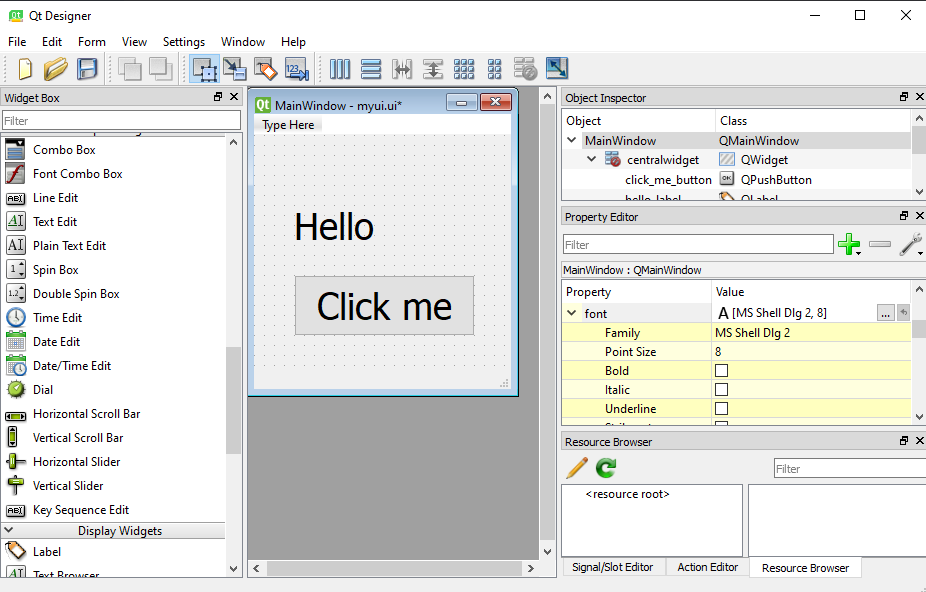Click the Reload resources green arrow icon
Viewport: 926px width, 592px height.
[606, 468]
